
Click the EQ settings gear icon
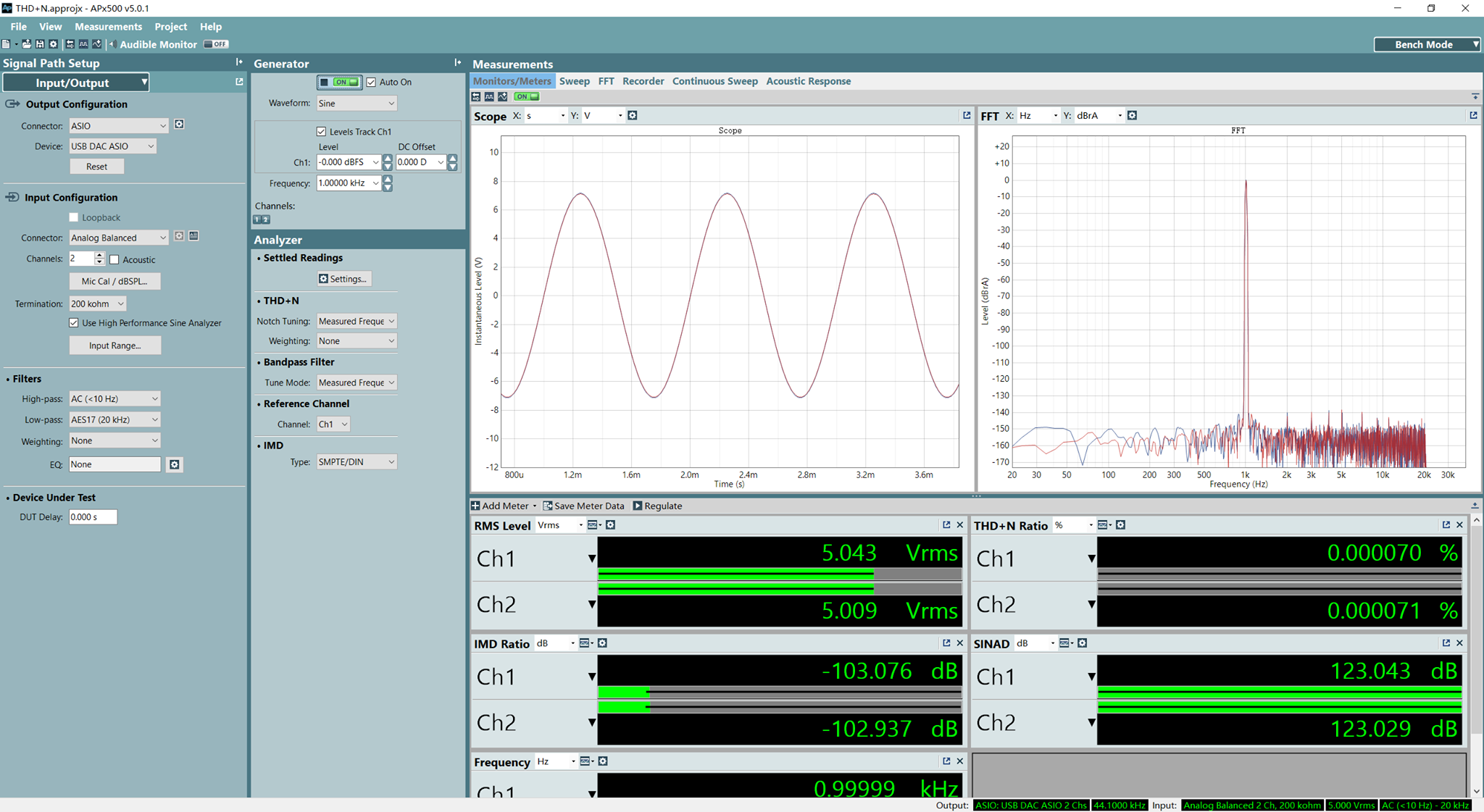point(174,464)
